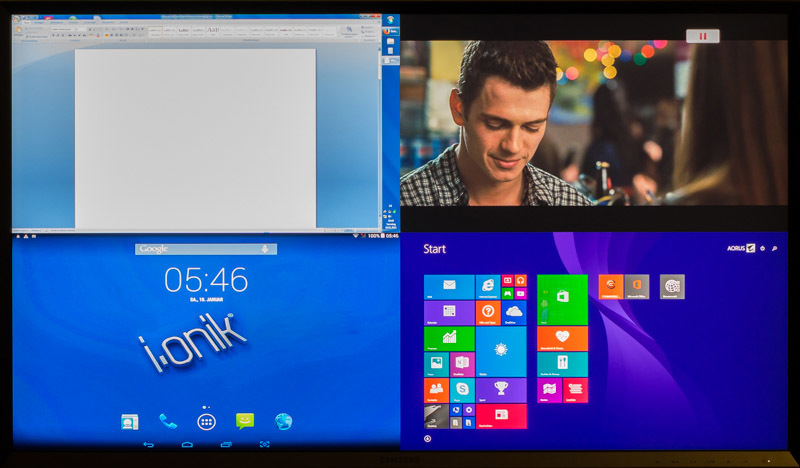Open the magenta Camera small tile
Image resolution: width=800 pixels, height=468 pixels.
click(520, 293)
